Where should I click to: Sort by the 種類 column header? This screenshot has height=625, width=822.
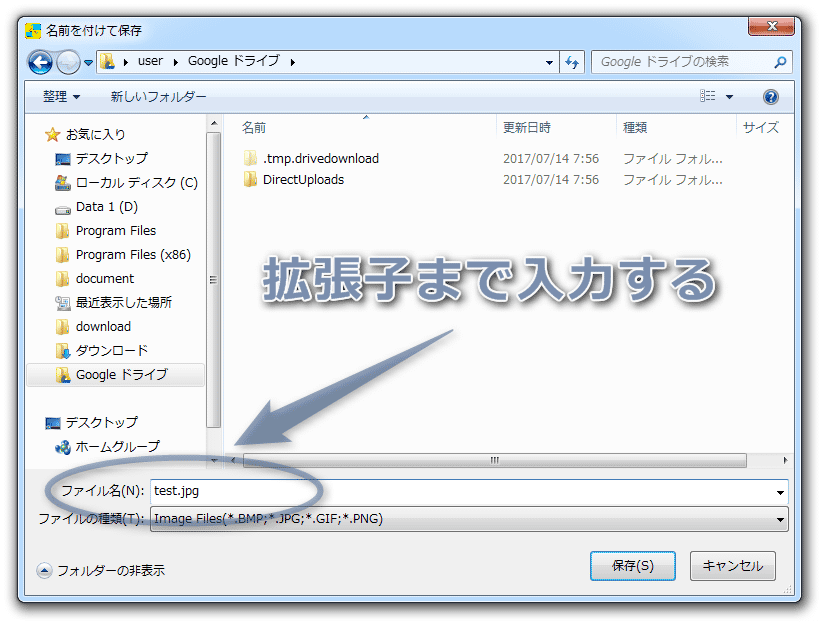[x=635, y=127]
